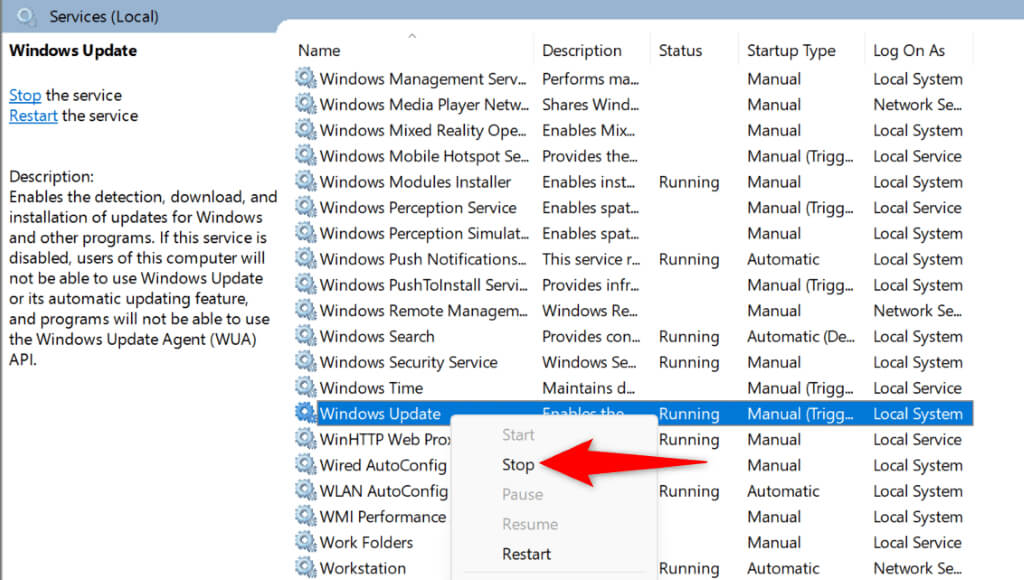Click the Windows Update service gear icon
The height and width of the screenshot is (580, 1024).
[305, 414]
